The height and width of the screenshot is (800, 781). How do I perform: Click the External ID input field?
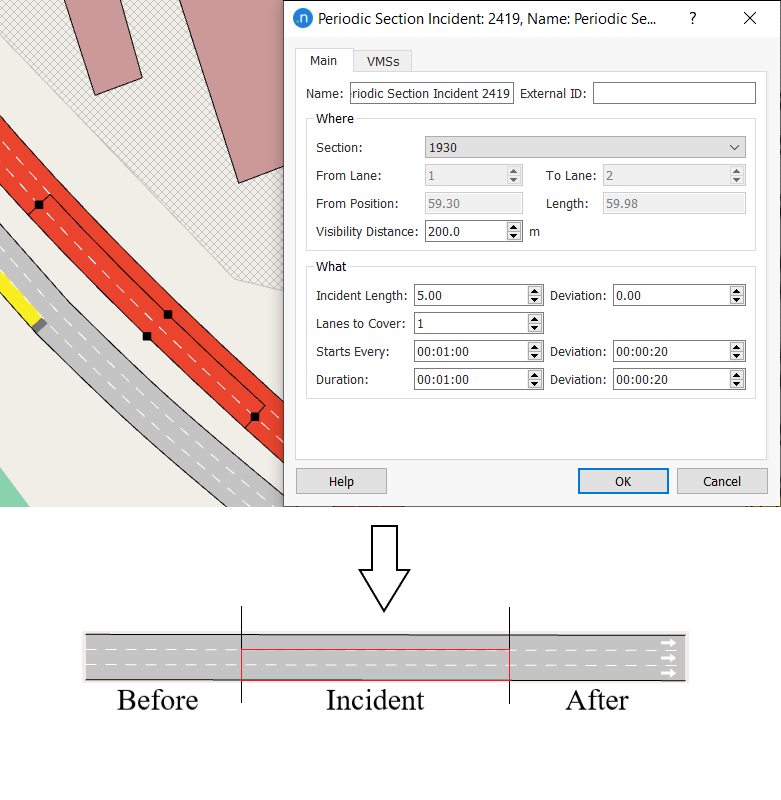[x=674, y=93]
